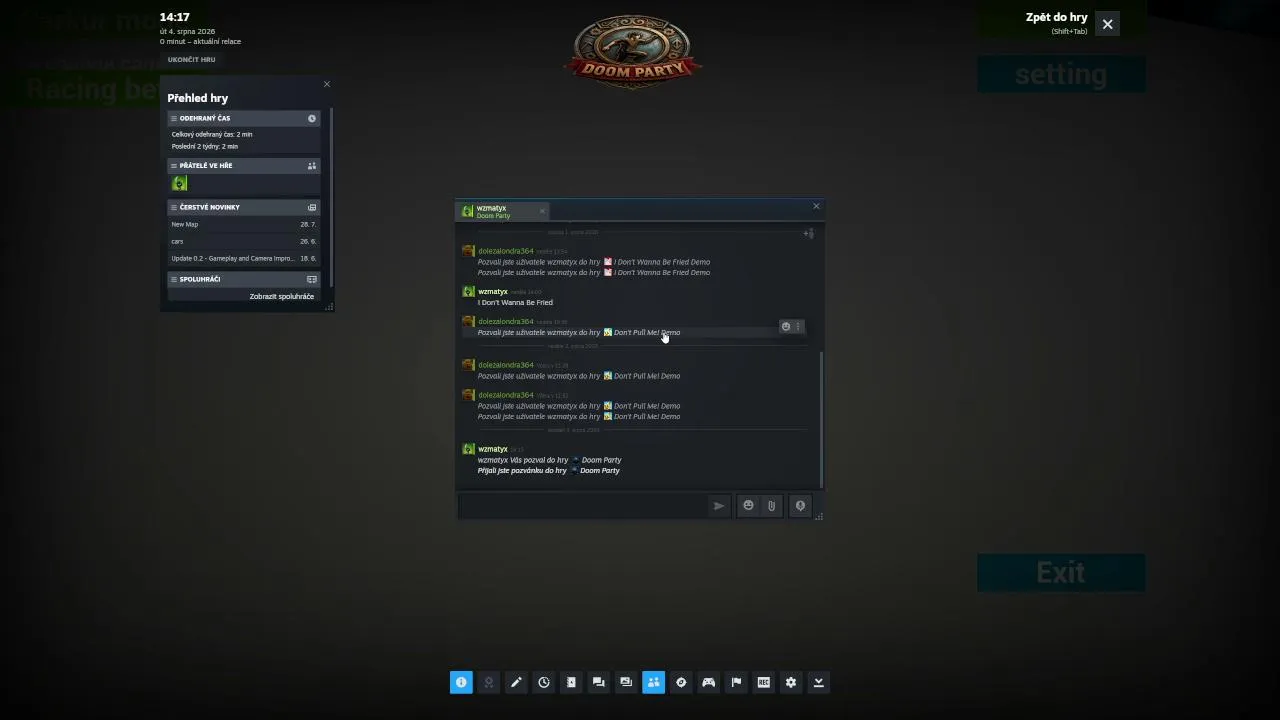Click the chat window scrollbar
The height and width of the screenshot is (720, 1280).
pyautogui.click(x=821, y=418)
